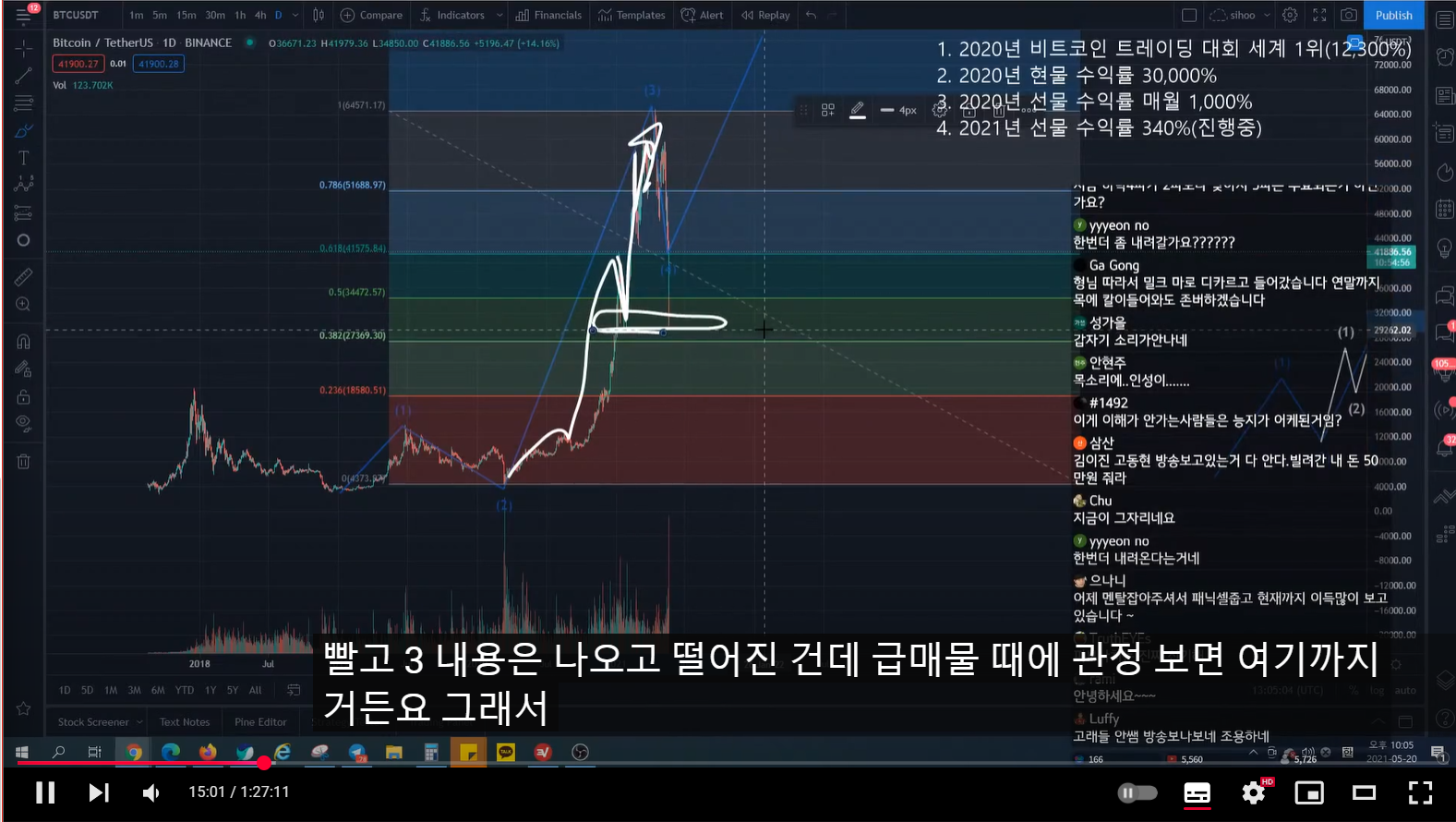Open YouTube player settings gear
The width and height of the screenshot is (1456, 822).
1254,792
